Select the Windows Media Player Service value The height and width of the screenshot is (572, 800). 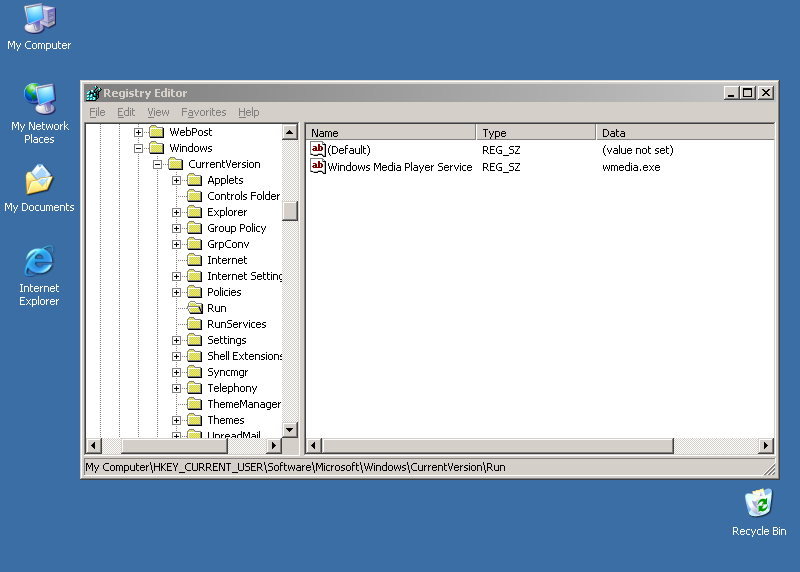[x=399, y=167]
